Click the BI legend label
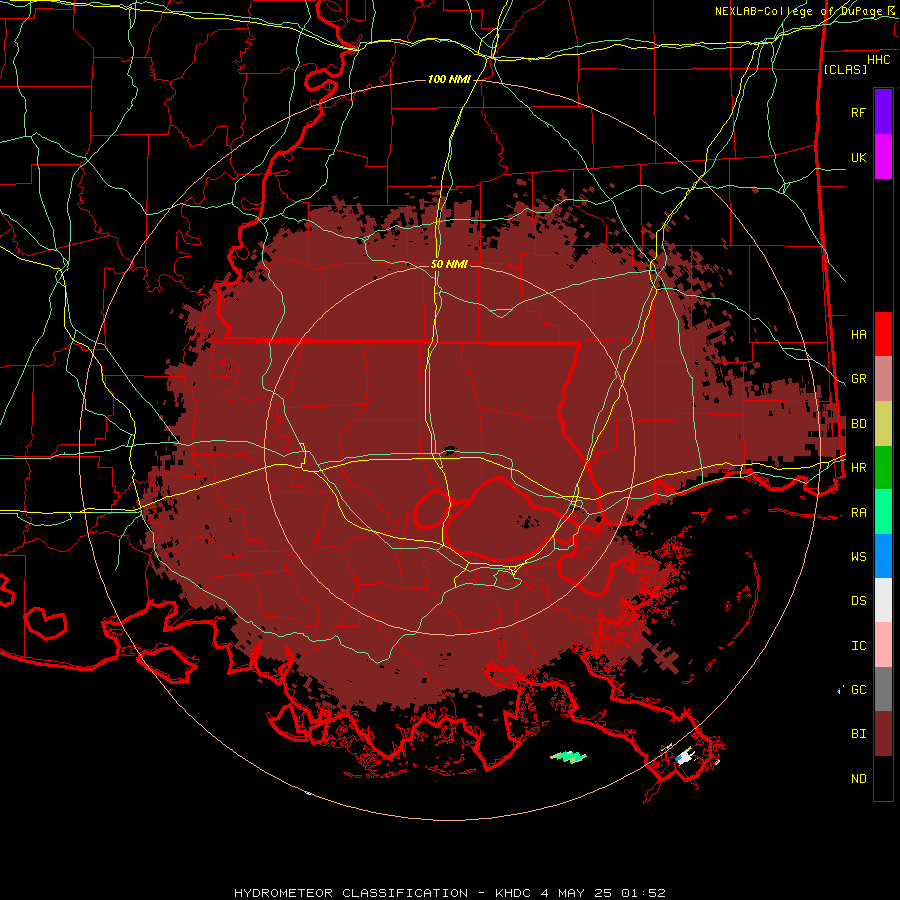900x900 pixels. (x=858, y=734)
